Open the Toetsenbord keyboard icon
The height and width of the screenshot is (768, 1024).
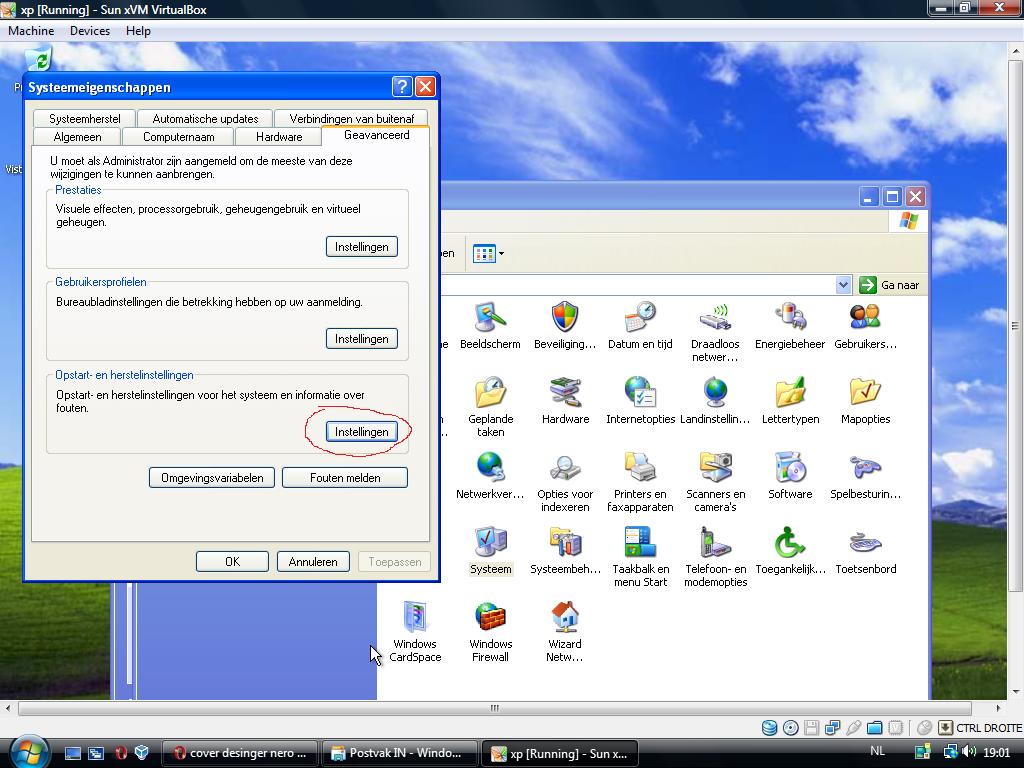point(865,545)
